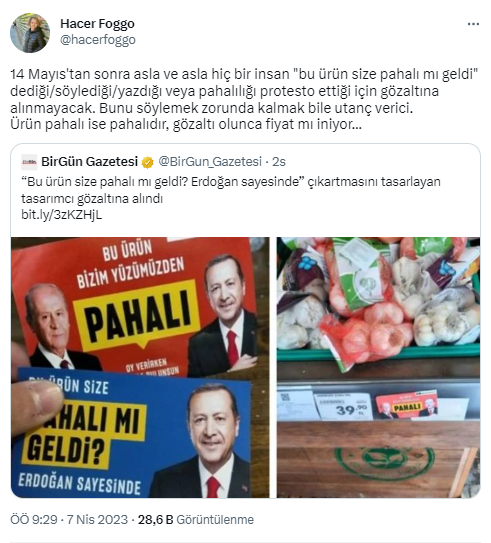Click the 2s timestamp on quoted tweet

click(x=279, y=162)
